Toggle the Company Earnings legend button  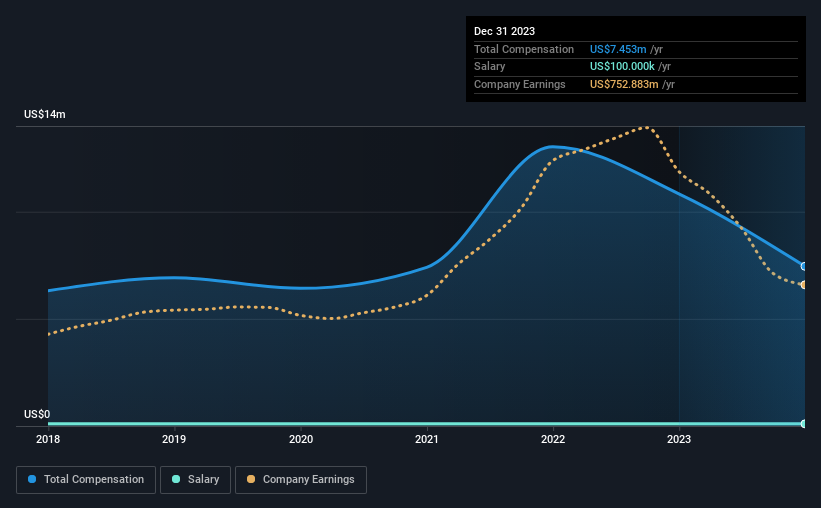click(x=301, y=480)
